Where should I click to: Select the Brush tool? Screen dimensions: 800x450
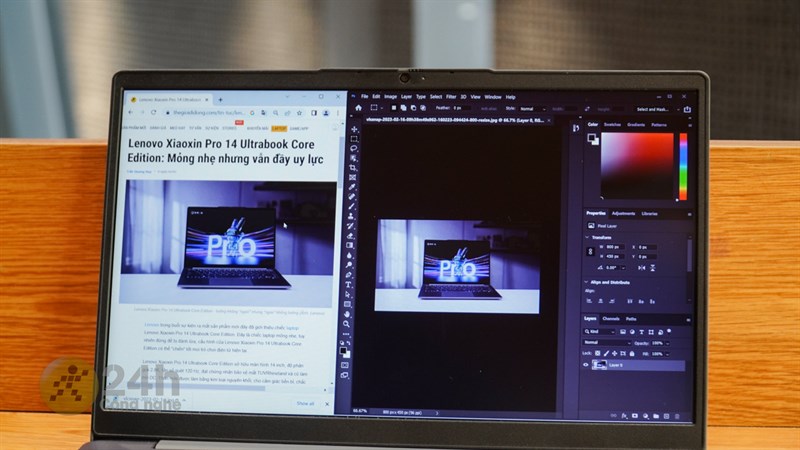352,207
